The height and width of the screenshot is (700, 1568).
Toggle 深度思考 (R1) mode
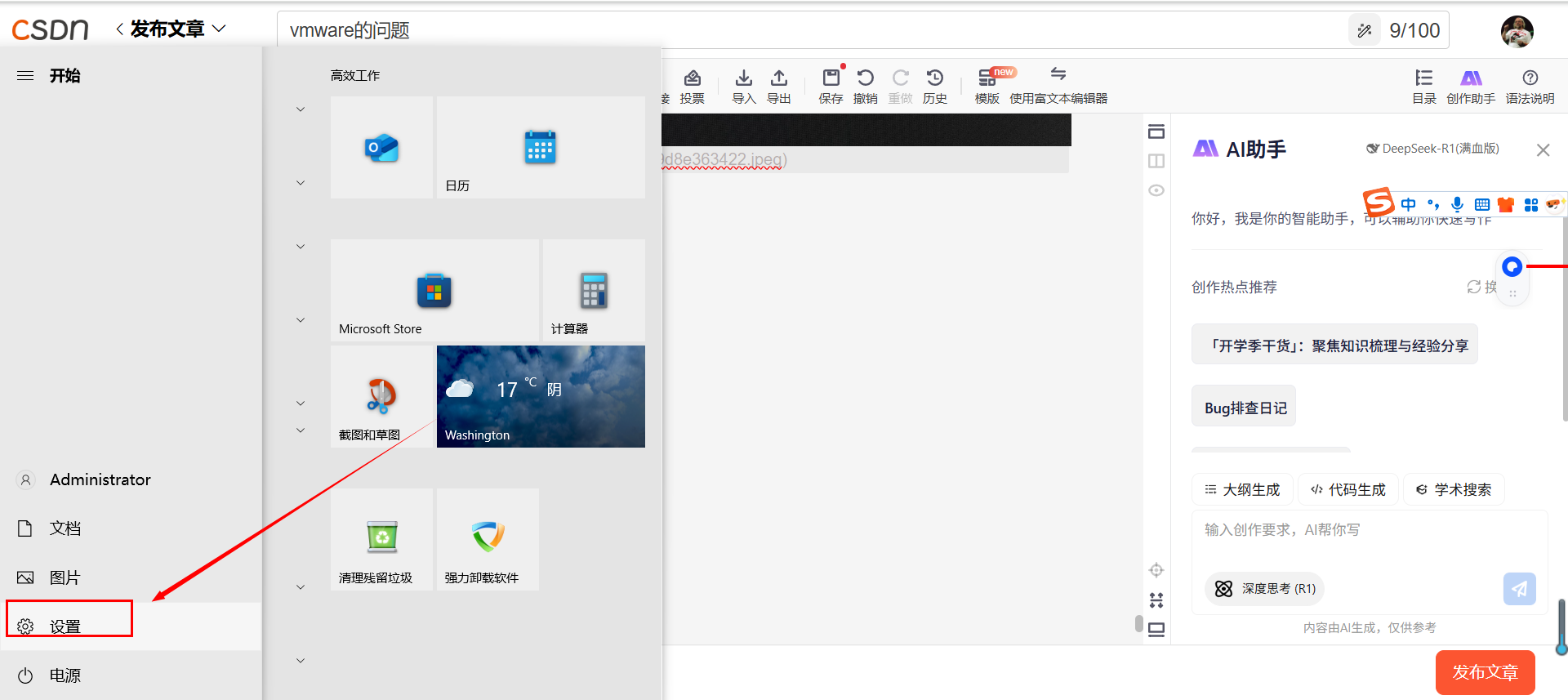coord(1264,588)
